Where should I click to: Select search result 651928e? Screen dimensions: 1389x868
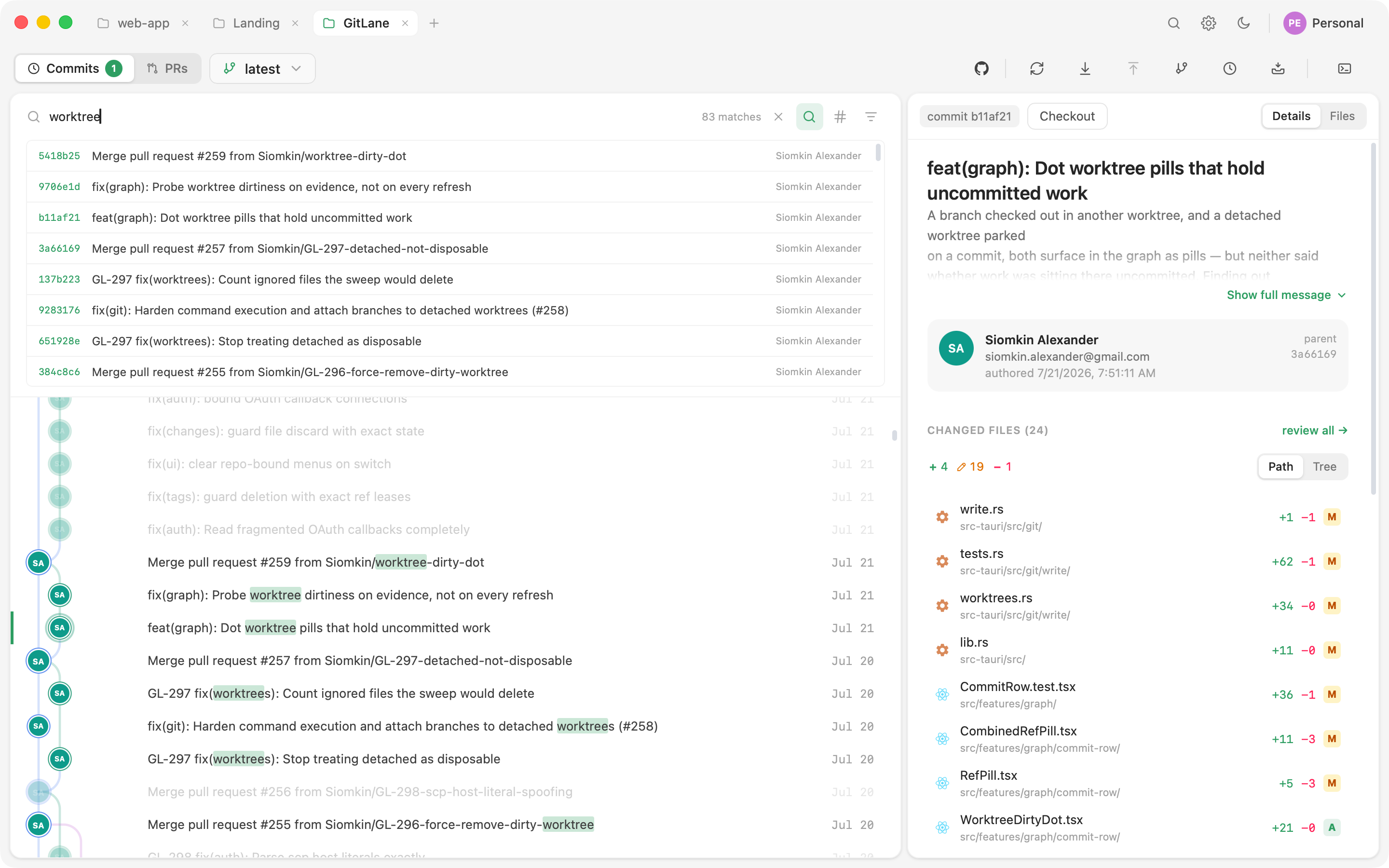point(450,341)
